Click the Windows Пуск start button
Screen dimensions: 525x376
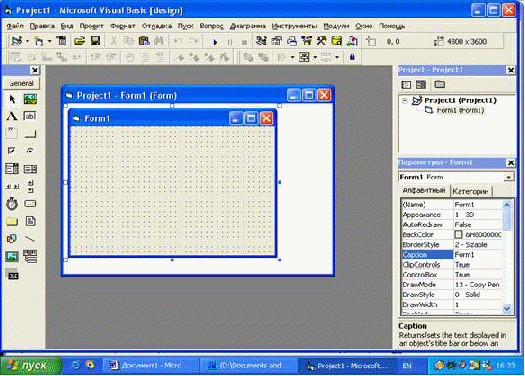point(30,366)
